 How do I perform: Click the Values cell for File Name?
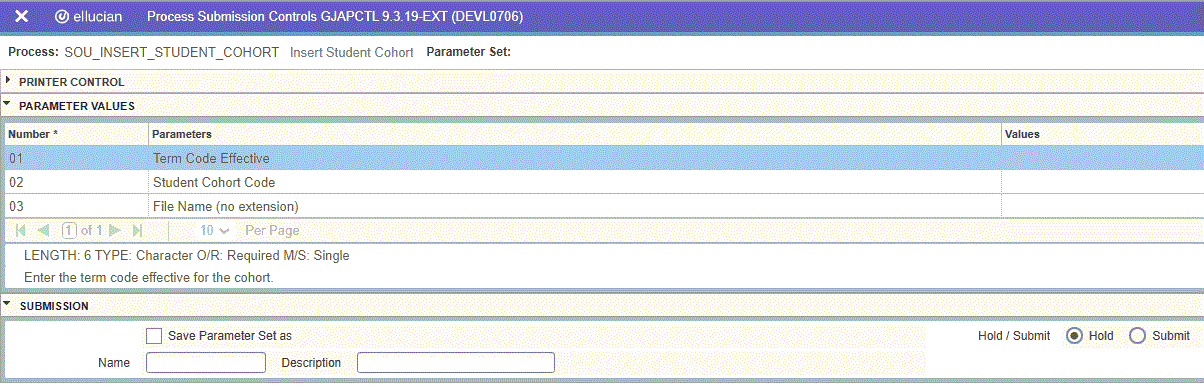(1102, 206)
